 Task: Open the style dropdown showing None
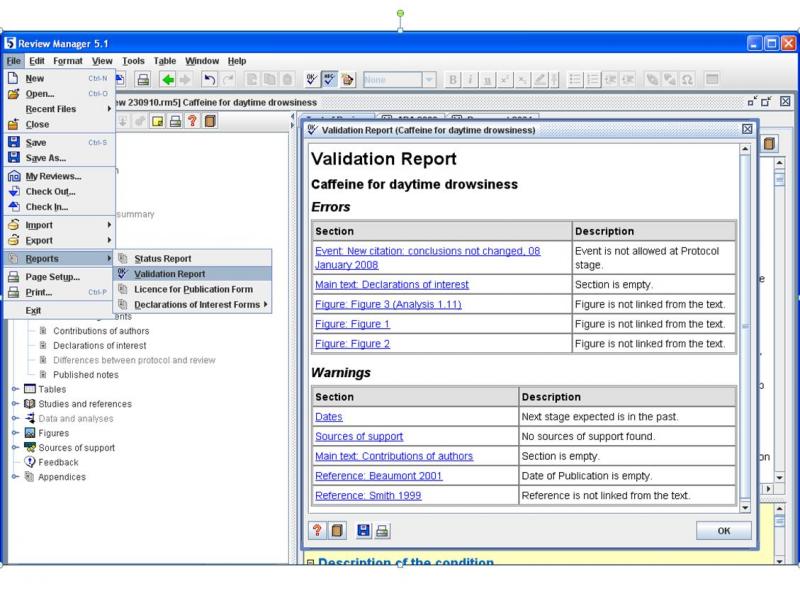click(429, 78)
